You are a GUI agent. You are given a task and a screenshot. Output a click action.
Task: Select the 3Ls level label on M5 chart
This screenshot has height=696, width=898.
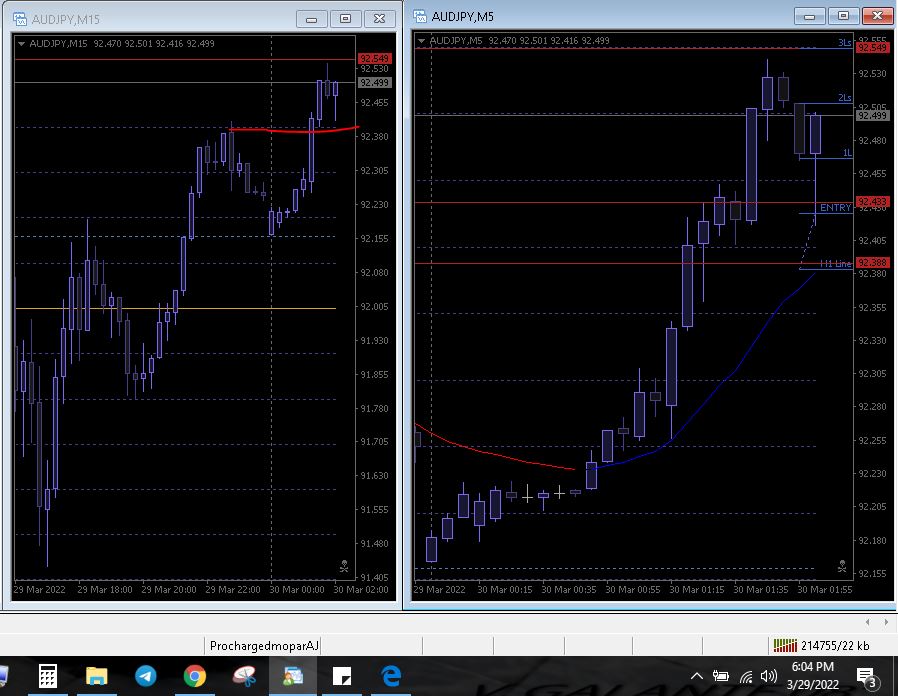pos(844,42)
